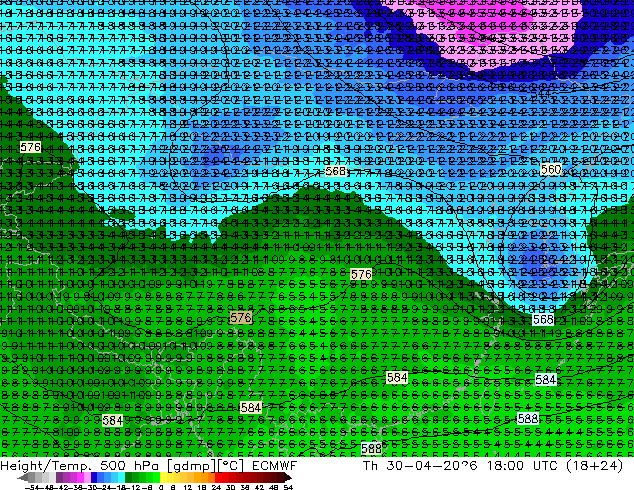Click the 584 label directly below tan 576
The height and width of the screenshot is (490, 634).
(x=251, y=408)
